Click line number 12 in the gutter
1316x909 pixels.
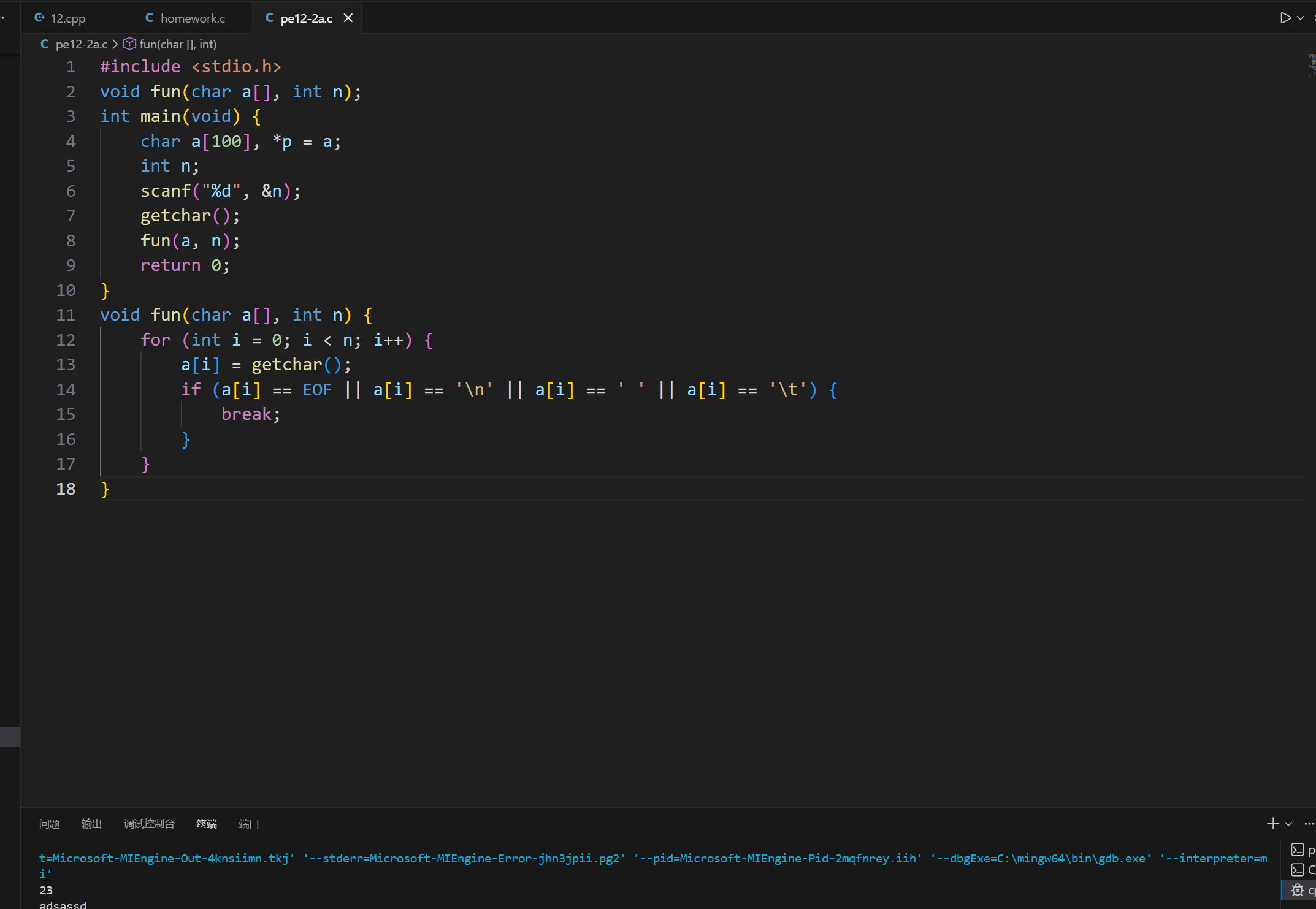(x=66, y=340)
